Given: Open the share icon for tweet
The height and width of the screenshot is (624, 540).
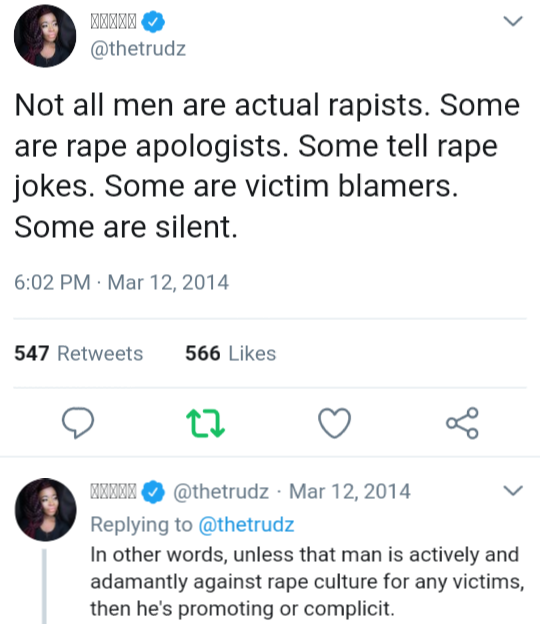Looking at the screenshot, I should [462, 423].
